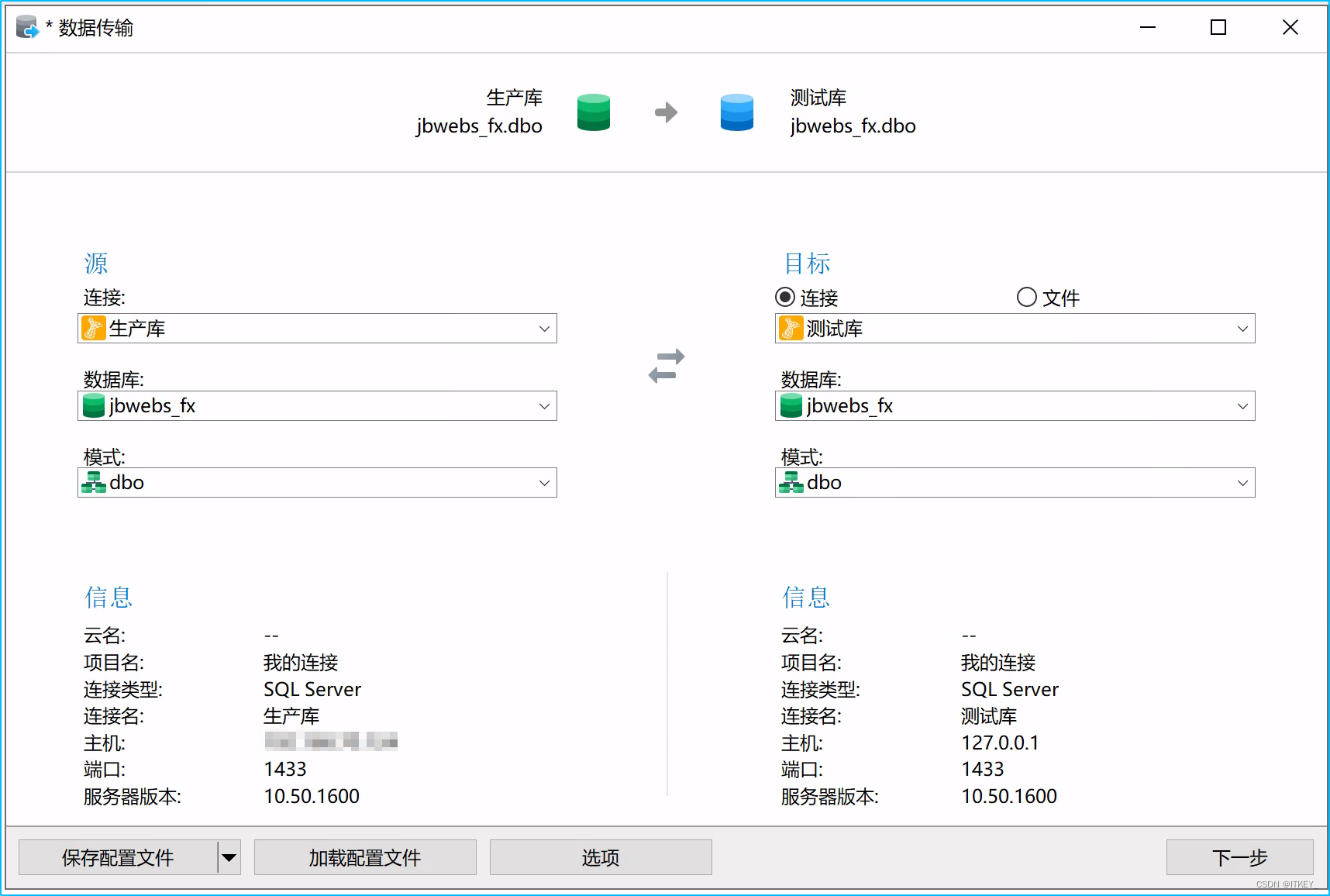1330x896 pixels.
Task: Click the 下一步 button
Action: pyautogui.click(x=1239, y=857)
